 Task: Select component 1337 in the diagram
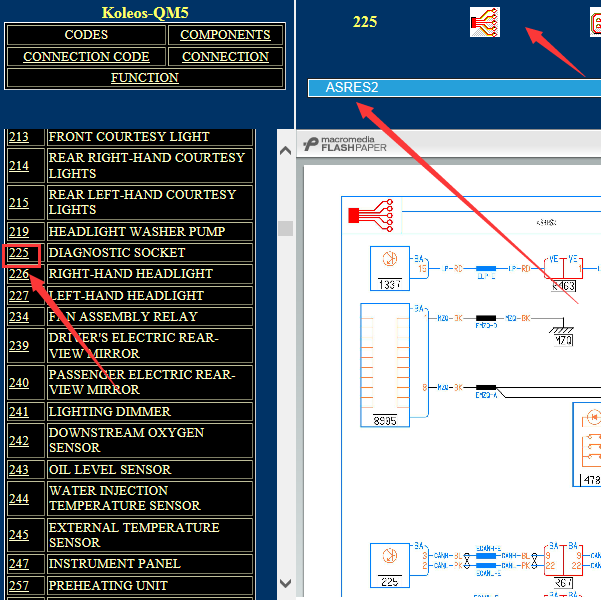(x=390, y=268)
